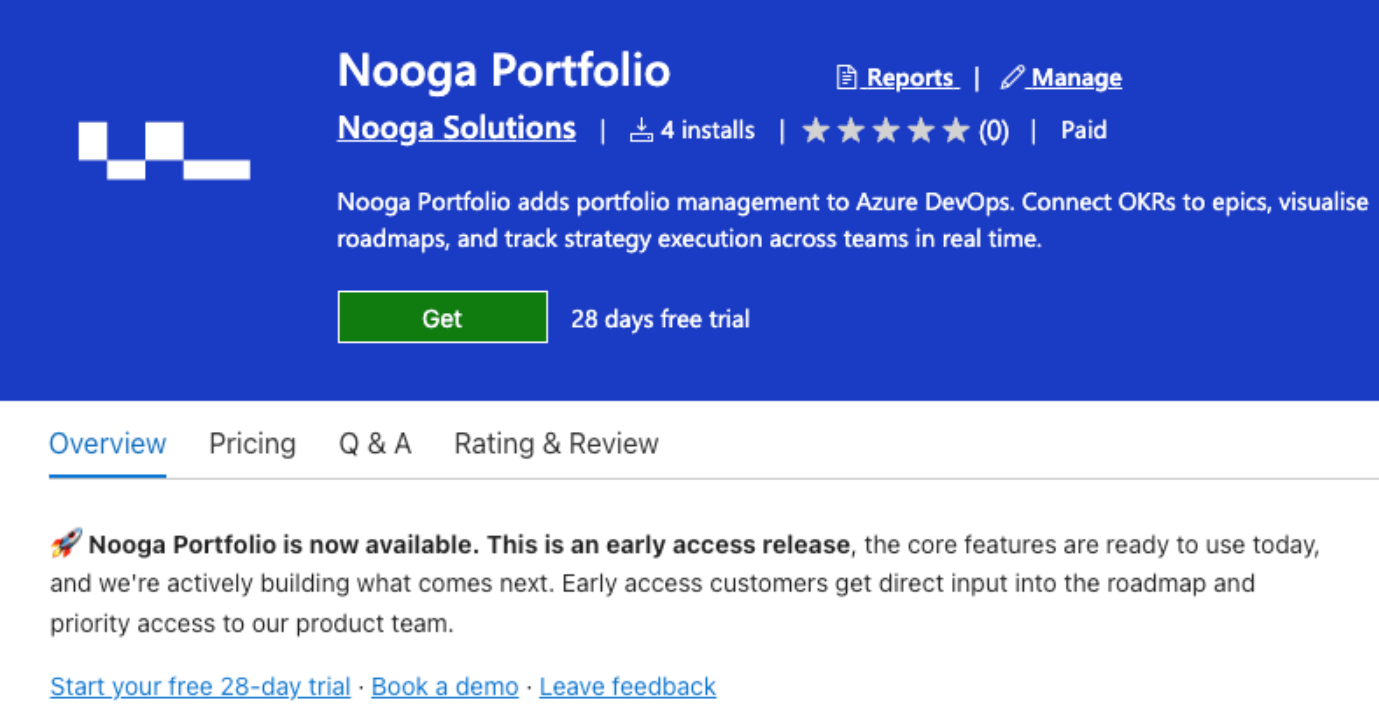Click the Leave feedback link
Screen dimensions: 1379x724
tap(627, 687)
